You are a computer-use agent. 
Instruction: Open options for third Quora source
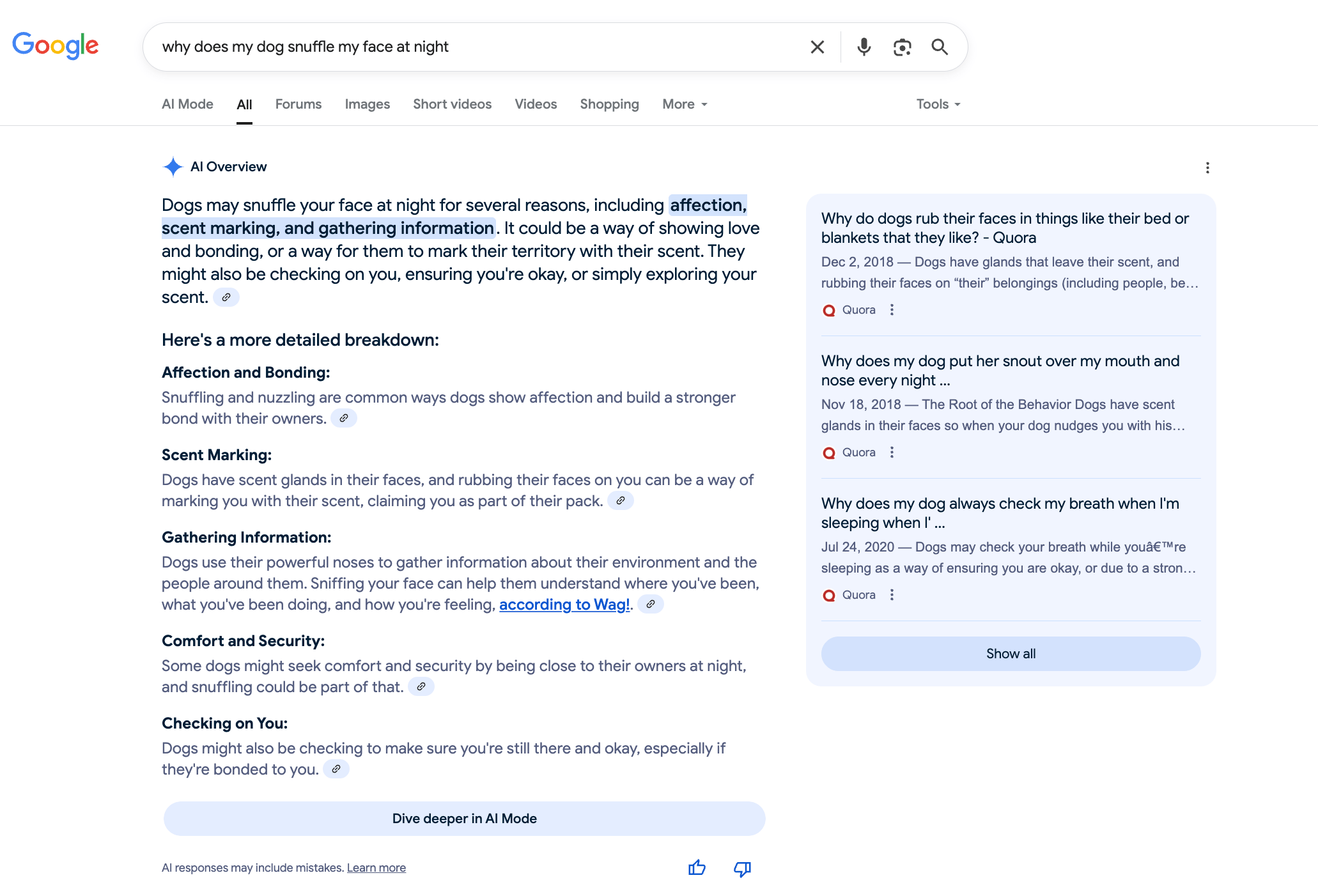pos(892,595)
